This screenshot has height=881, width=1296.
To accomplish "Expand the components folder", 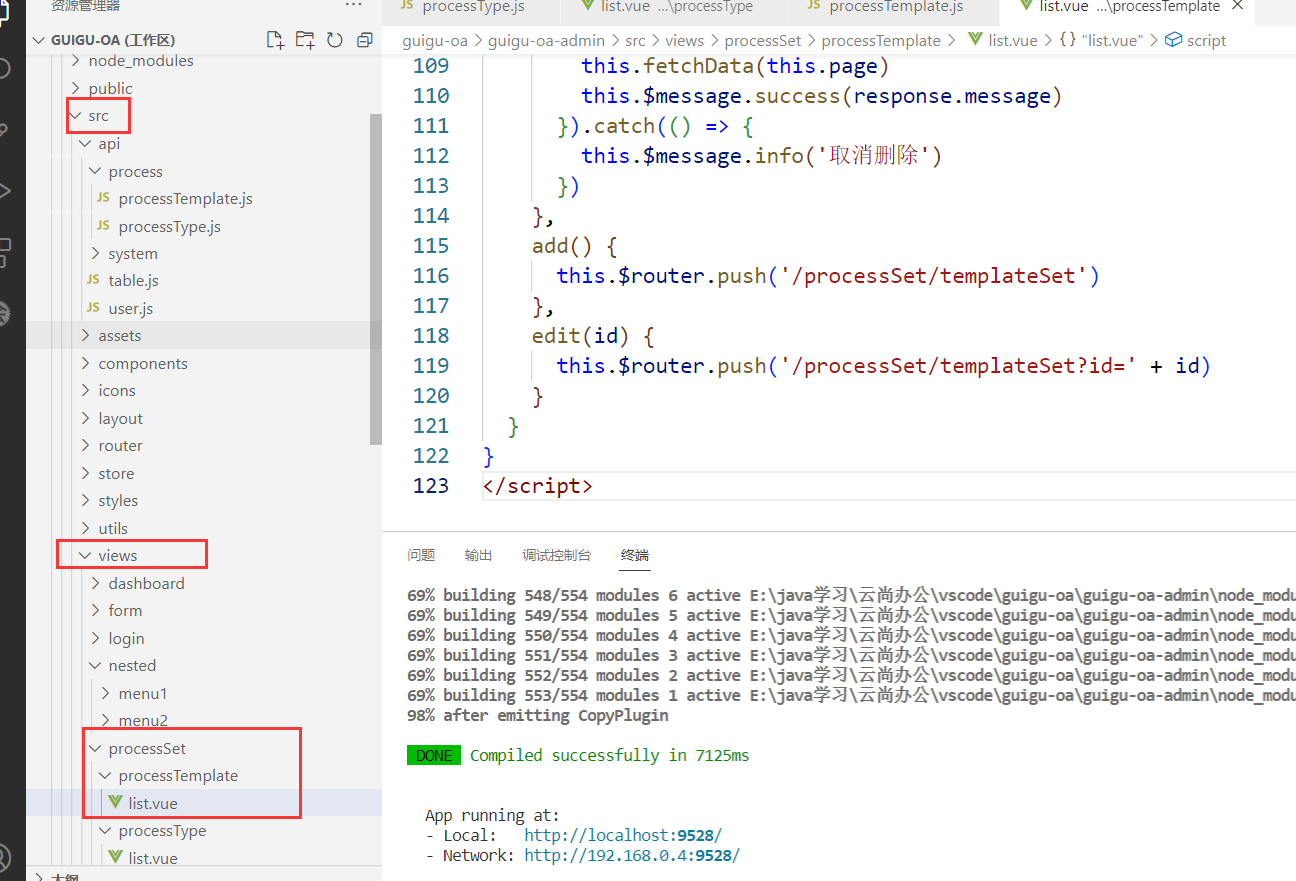I will [x=86, y=363].
